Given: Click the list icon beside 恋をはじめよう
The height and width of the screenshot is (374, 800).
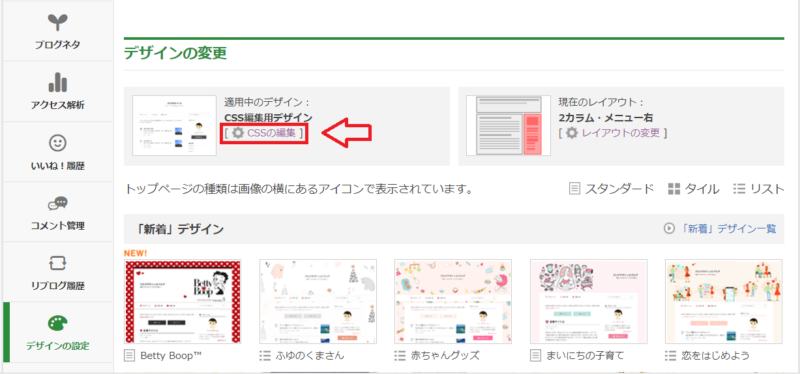Looking at the screenshot, I should click(x=670, y=355).
